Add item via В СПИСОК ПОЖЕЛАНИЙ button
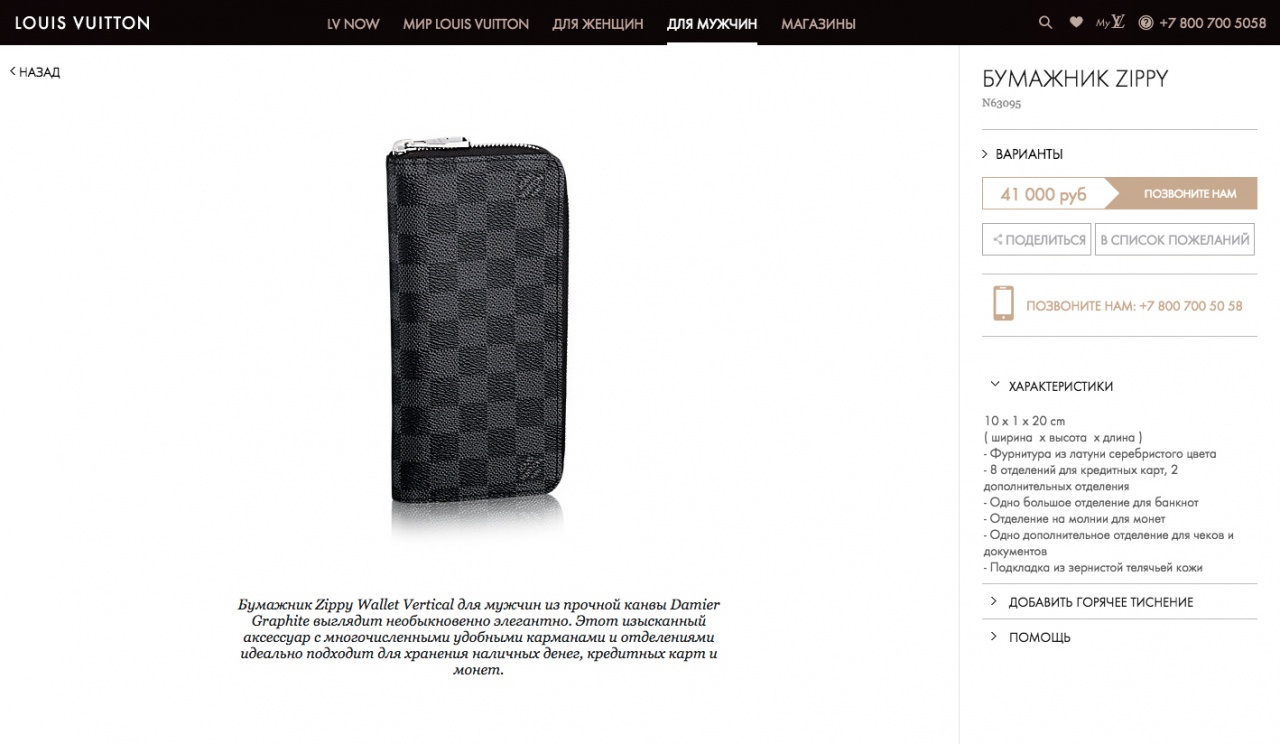Image resolution: width=1280 pixels, height=744 pixels. tap(1174, 240)
